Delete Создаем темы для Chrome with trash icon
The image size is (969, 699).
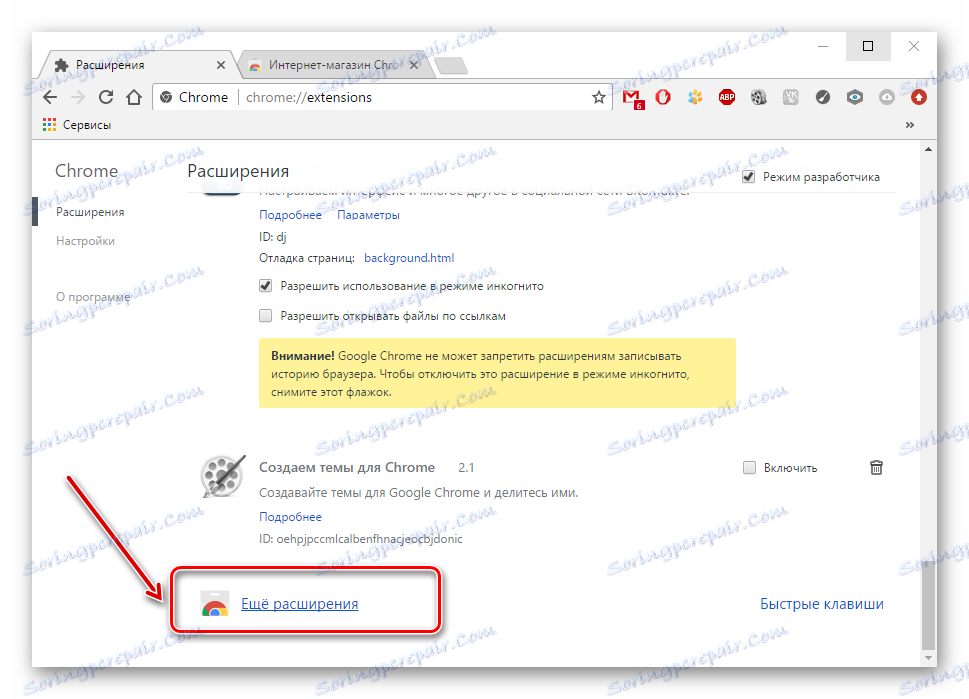point(876,467)
